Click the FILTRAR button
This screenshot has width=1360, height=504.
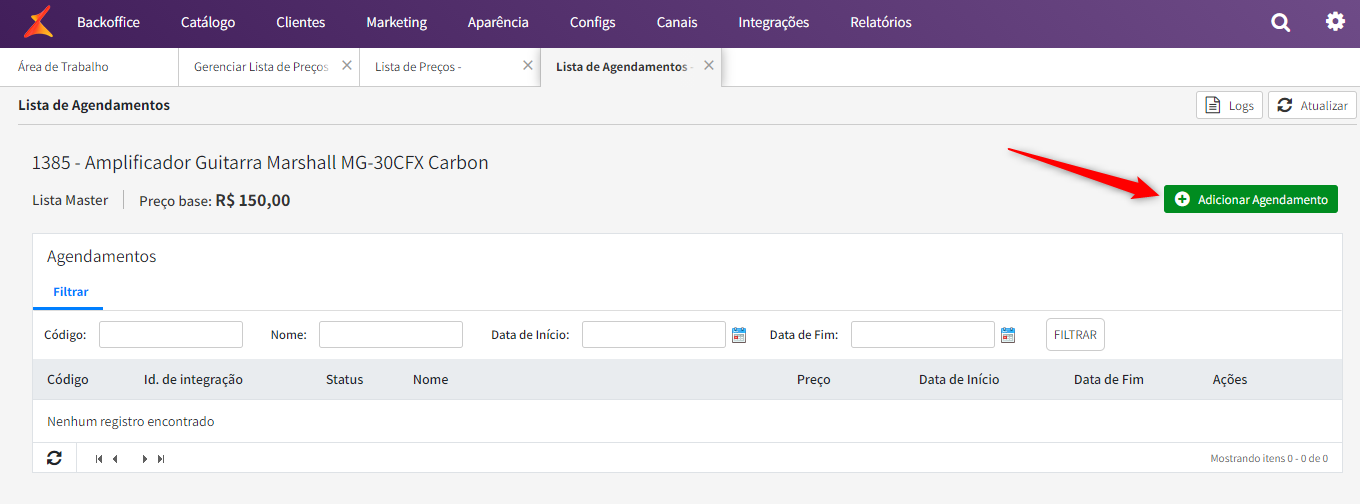(1075, 335)
